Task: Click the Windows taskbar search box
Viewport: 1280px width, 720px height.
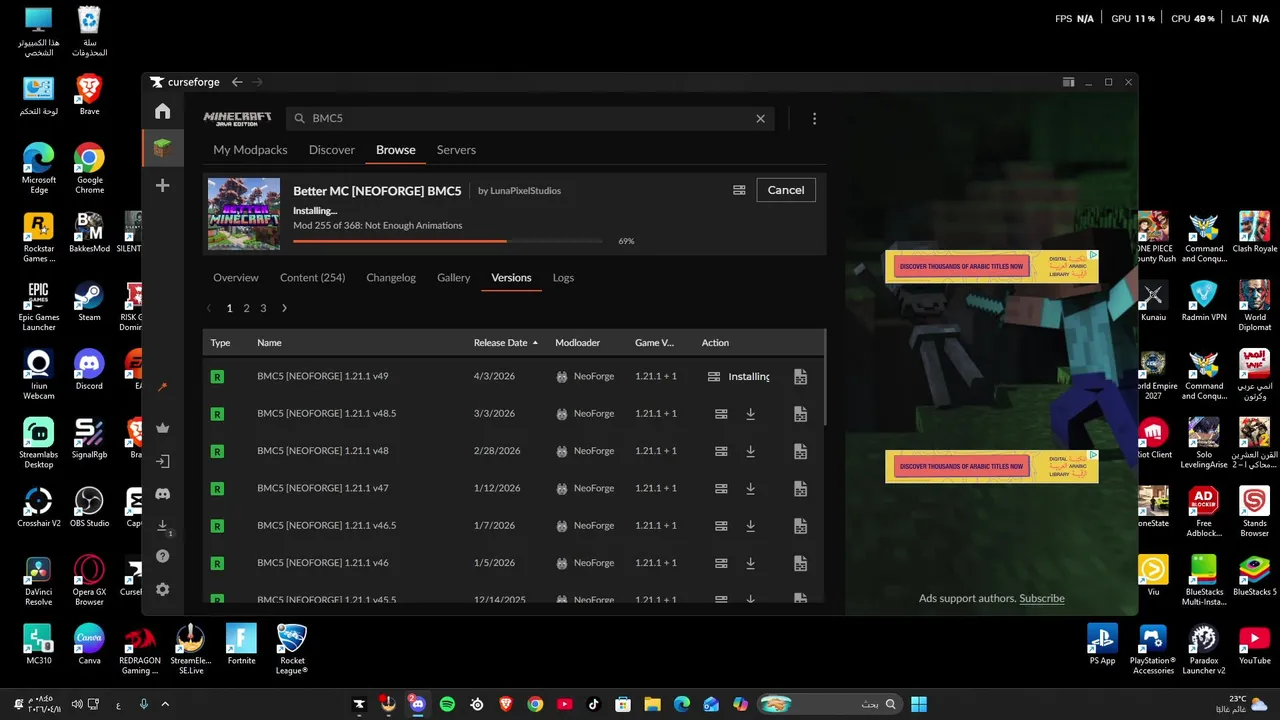Action: point(828,704)
